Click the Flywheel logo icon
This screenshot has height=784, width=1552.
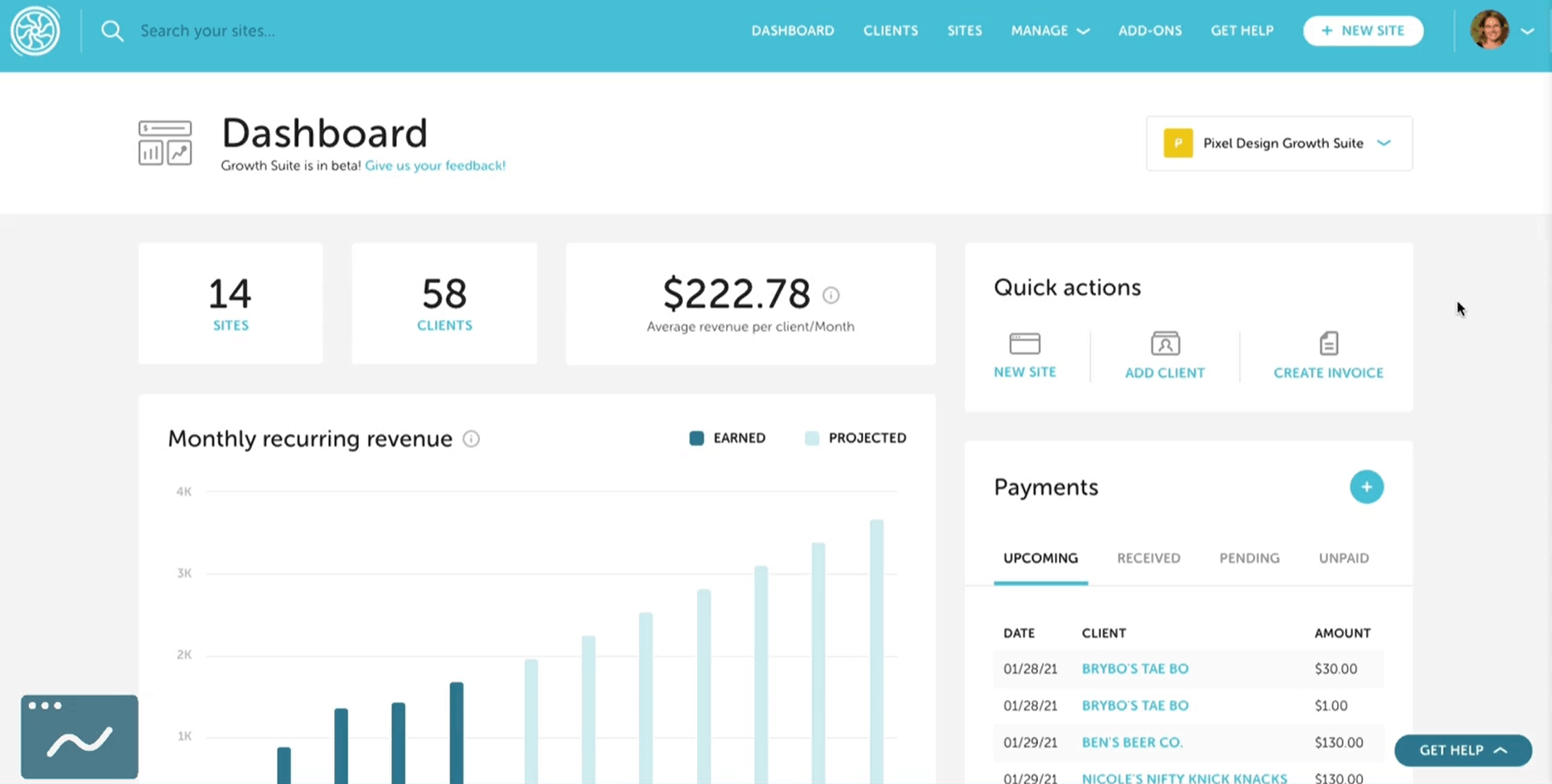click(35, 31)
